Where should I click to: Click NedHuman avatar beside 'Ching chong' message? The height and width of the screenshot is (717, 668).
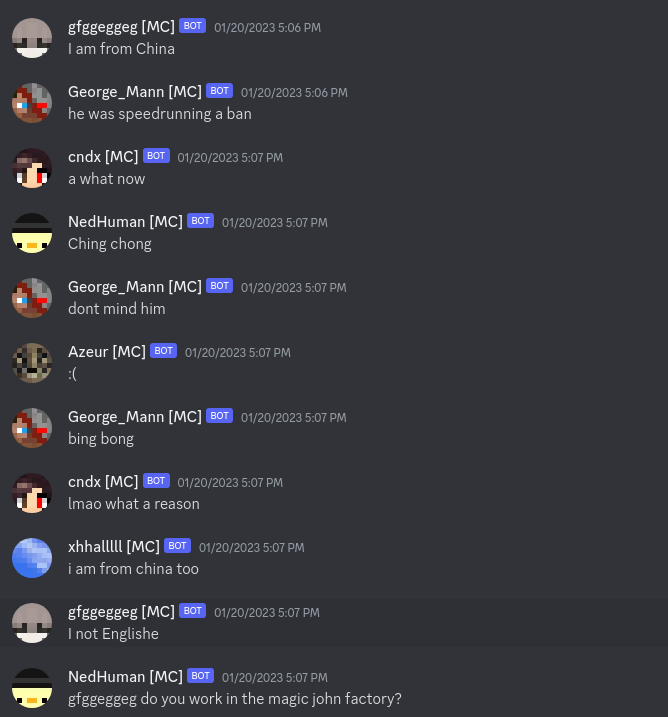tap(32, 233)
